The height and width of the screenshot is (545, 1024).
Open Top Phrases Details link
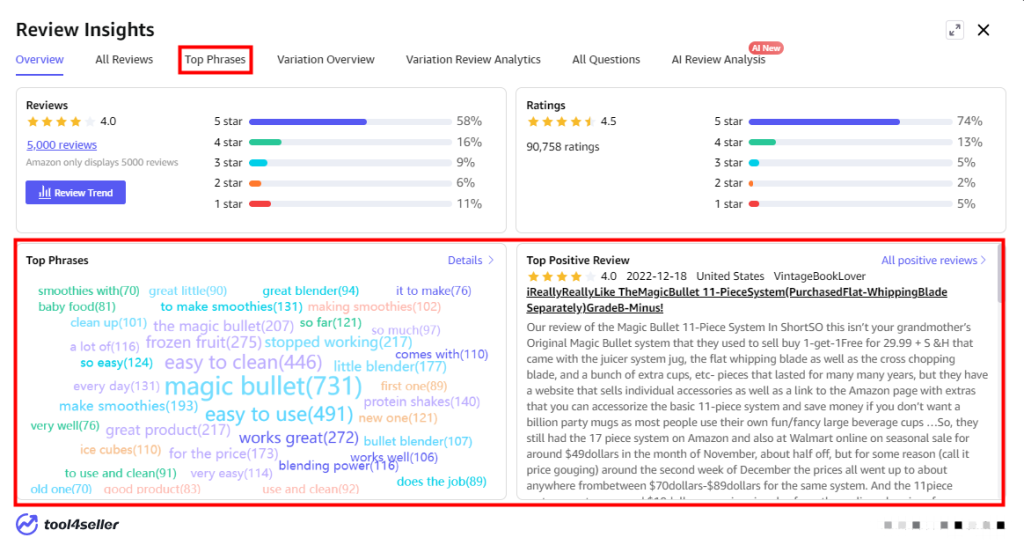(x=465, y=260)
